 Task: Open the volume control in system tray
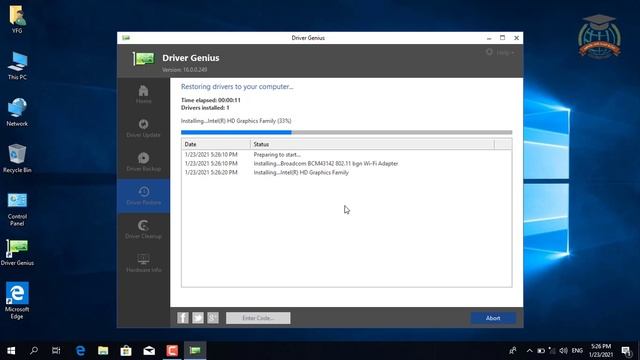click(x=564, y=351)
